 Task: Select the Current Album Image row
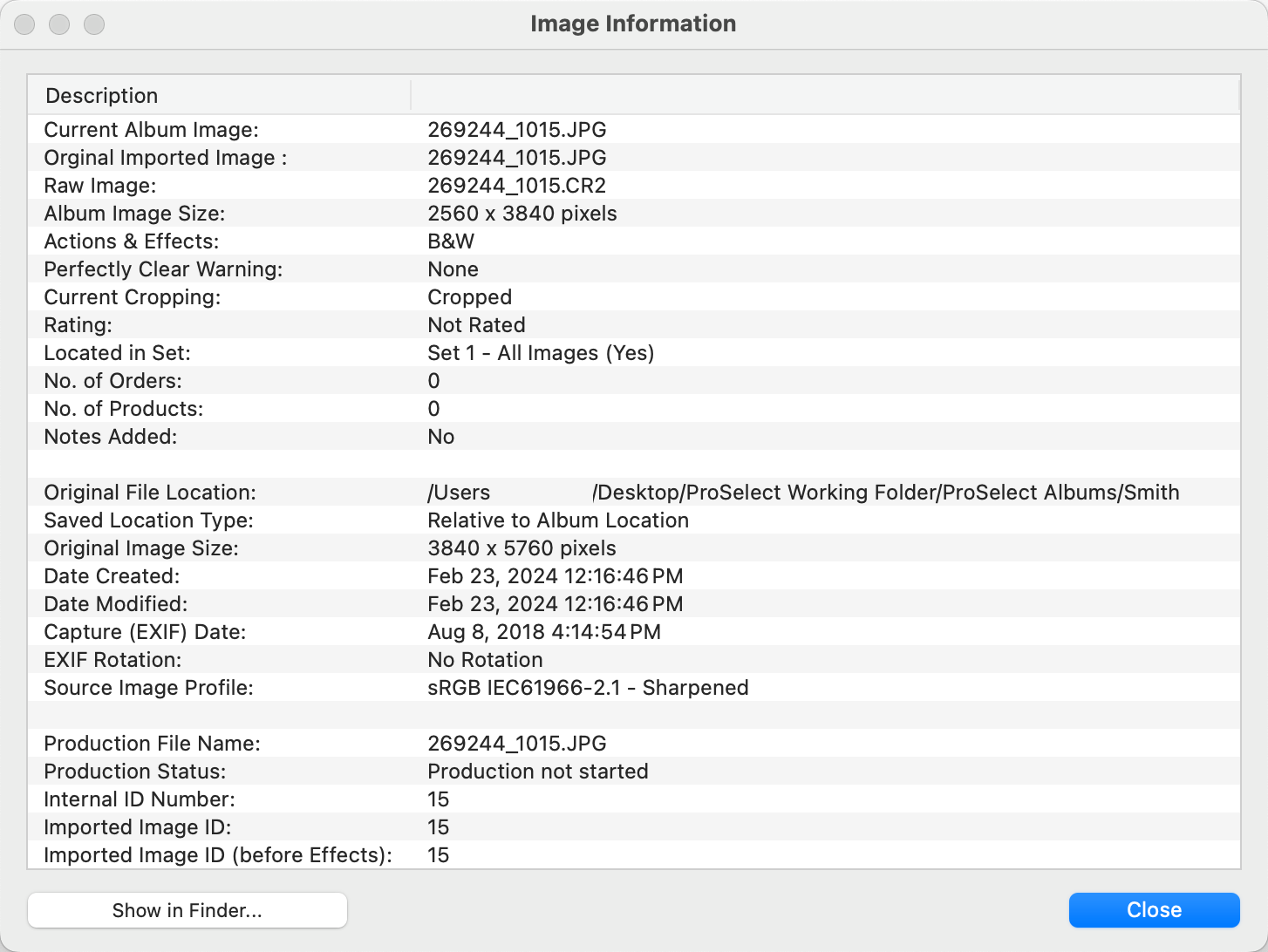(x=151, y=130)
